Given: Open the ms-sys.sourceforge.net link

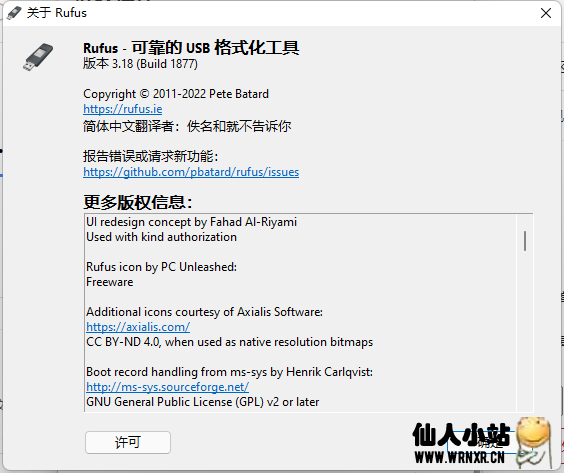Looking at the screenshot, I should click(168, 387).
